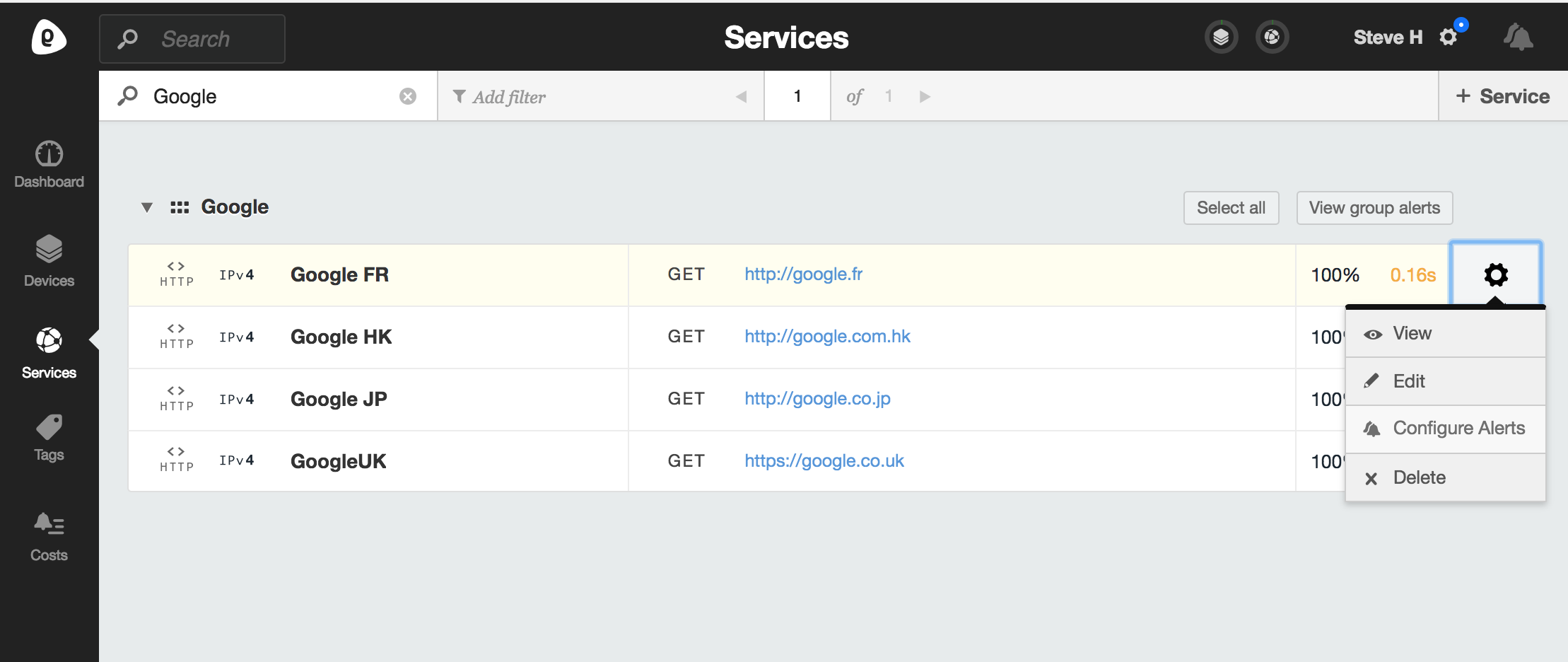1568x662 pixels.
Task: Click the devices status icon in header
Action: click(x=1221, y=37)
